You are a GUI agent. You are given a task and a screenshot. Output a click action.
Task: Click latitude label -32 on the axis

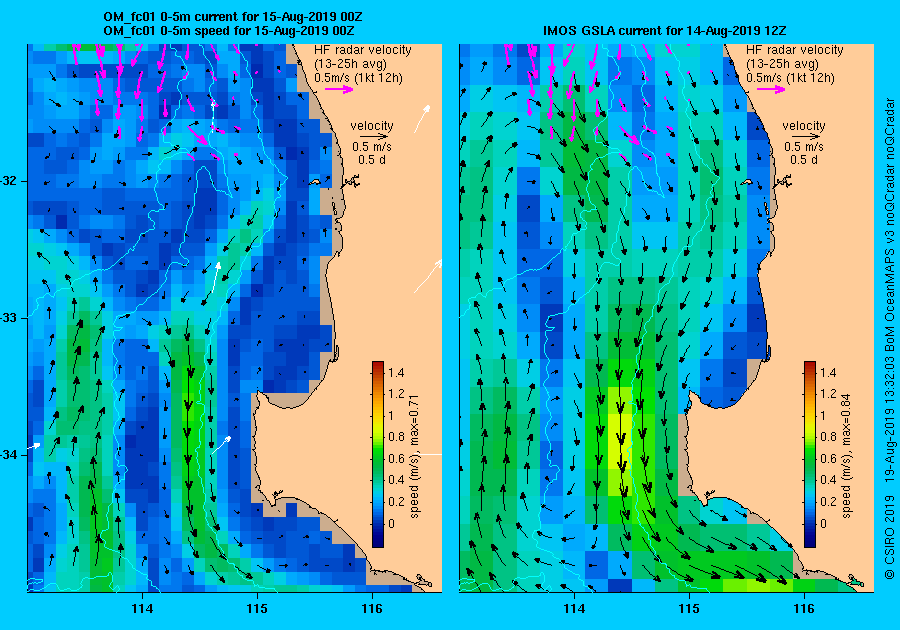pos(10,181)
